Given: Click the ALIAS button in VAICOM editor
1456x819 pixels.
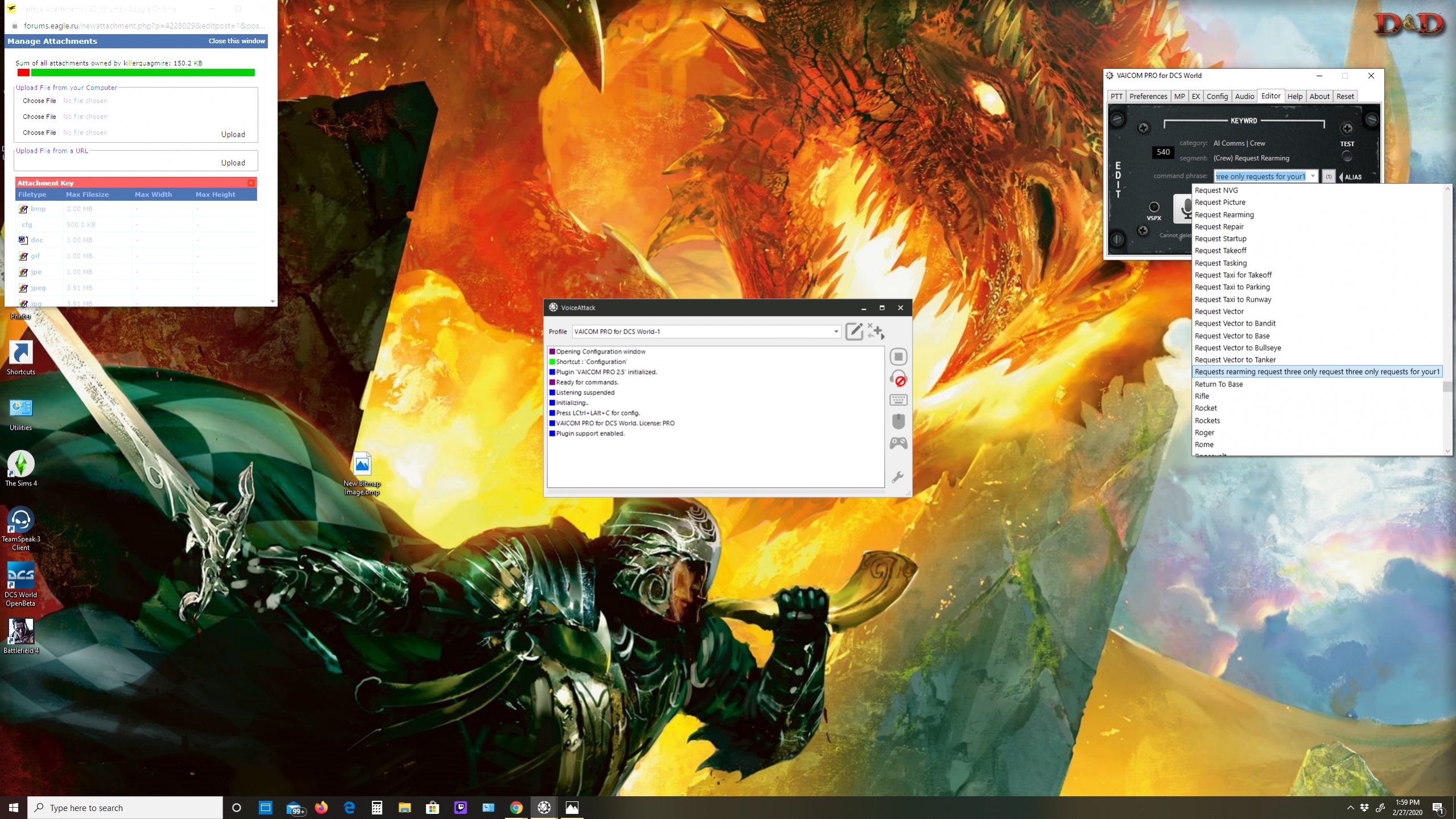Looking at the screenshot, I should (1352, 177).
